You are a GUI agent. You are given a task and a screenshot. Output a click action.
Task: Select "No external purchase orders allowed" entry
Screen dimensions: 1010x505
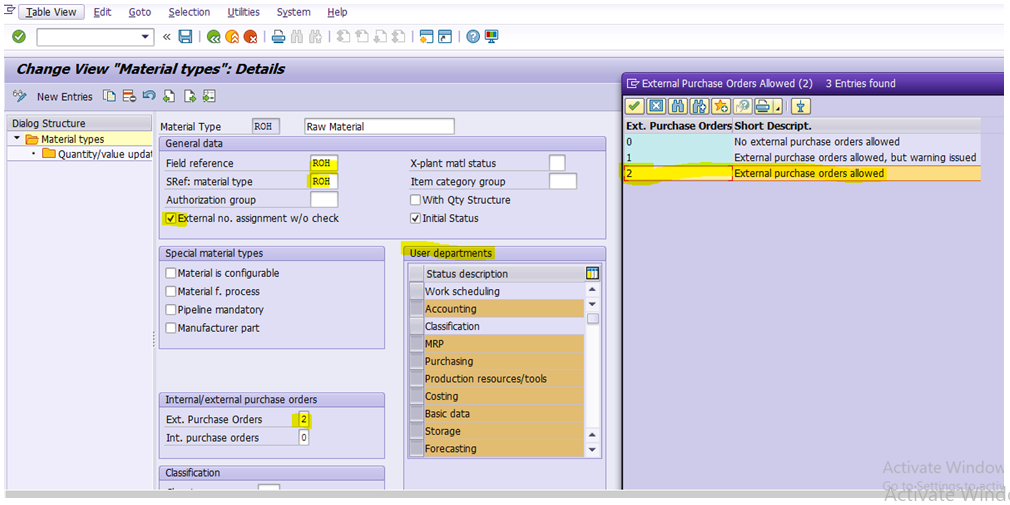coord(803,142)
